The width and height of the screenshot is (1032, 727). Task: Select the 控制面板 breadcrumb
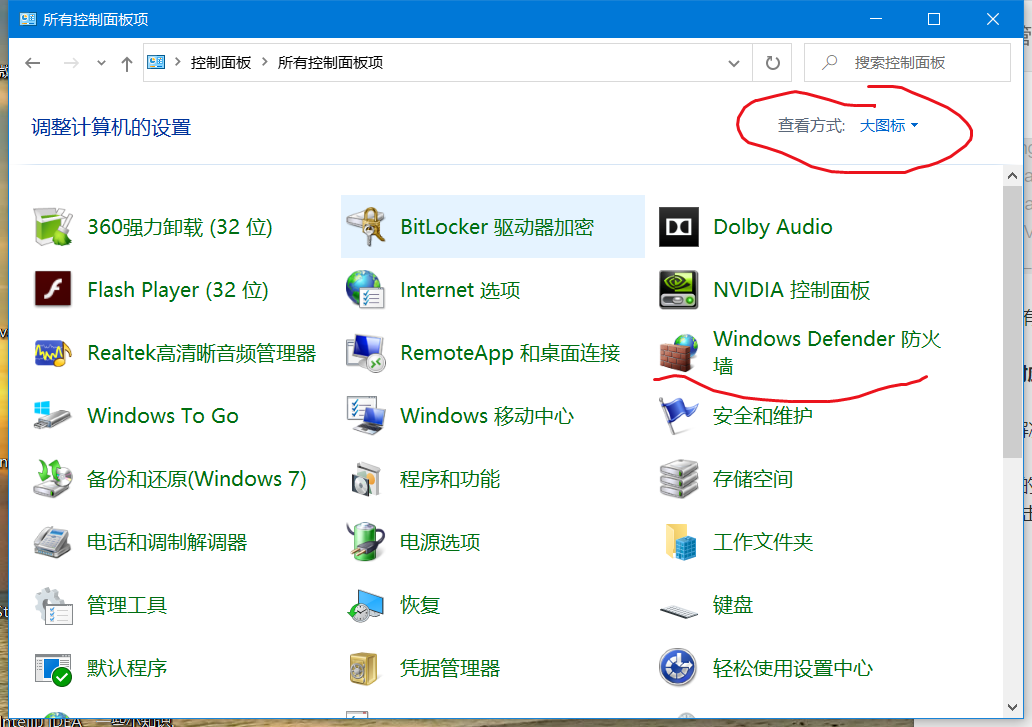coord(220,63)
